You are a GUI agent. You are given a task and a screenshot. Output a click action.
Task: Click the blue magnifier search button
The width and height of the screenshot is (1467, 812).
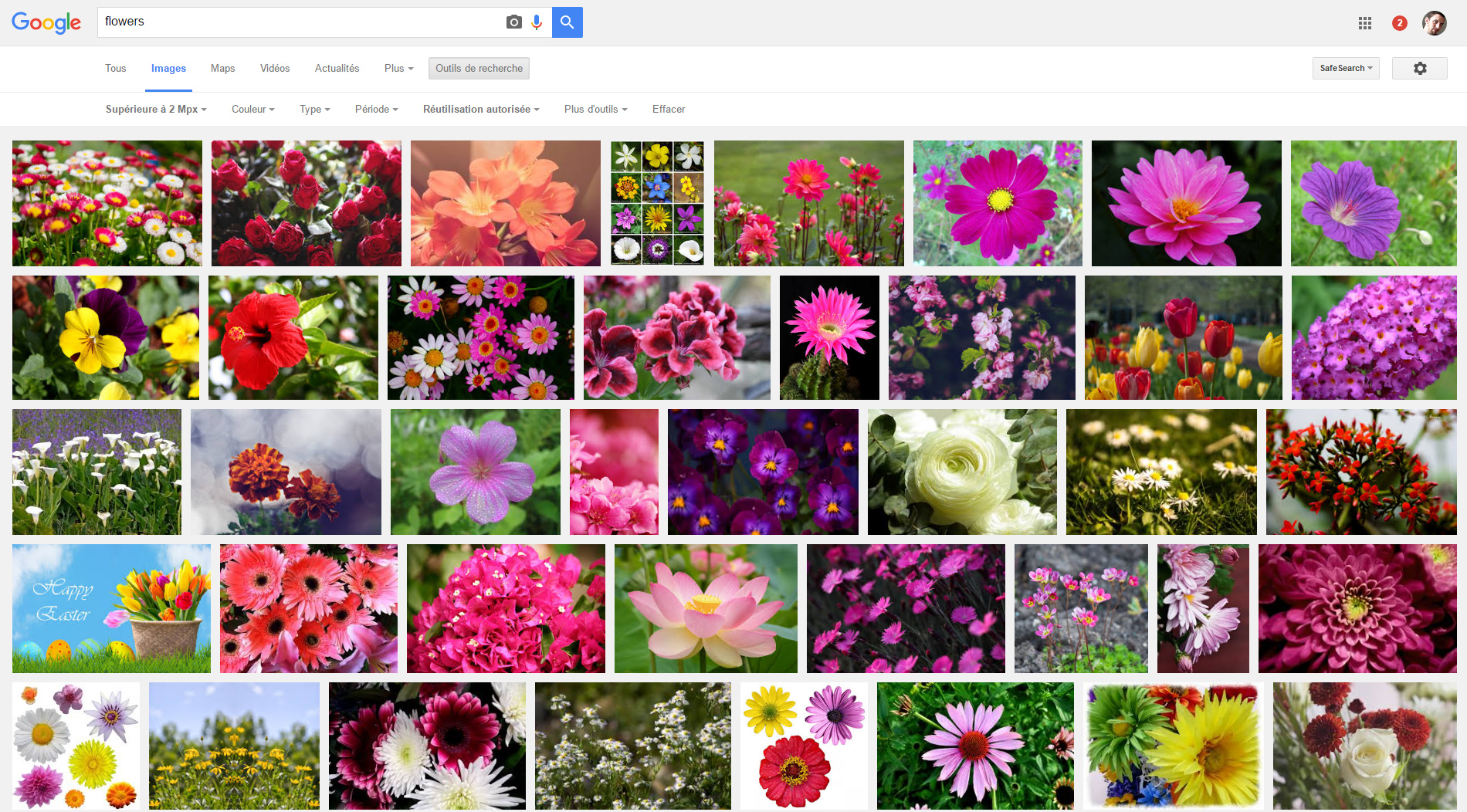pos(567,22)
